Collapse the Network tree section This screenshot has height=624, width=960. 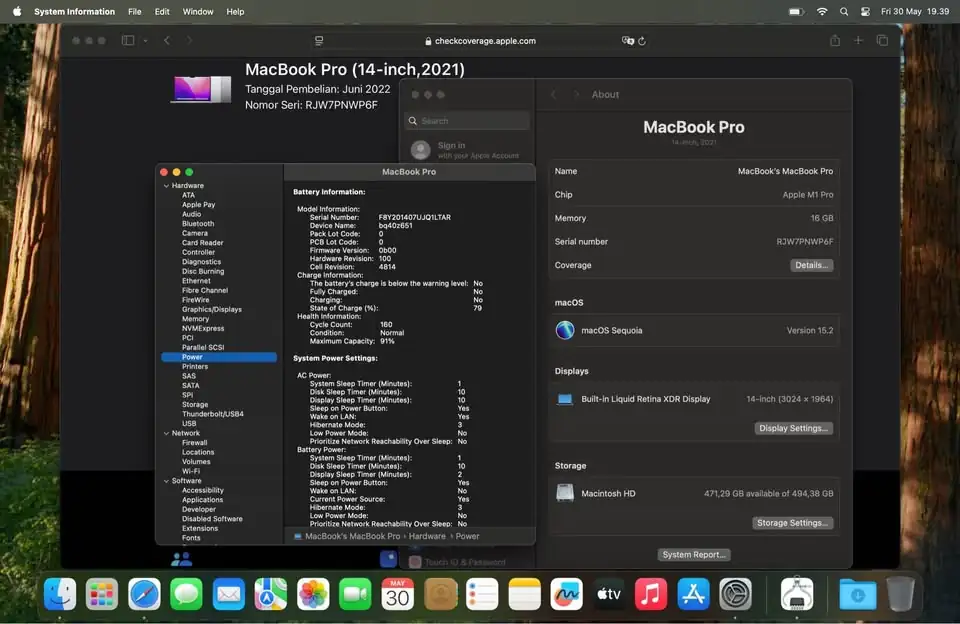(x=166, y=433)
